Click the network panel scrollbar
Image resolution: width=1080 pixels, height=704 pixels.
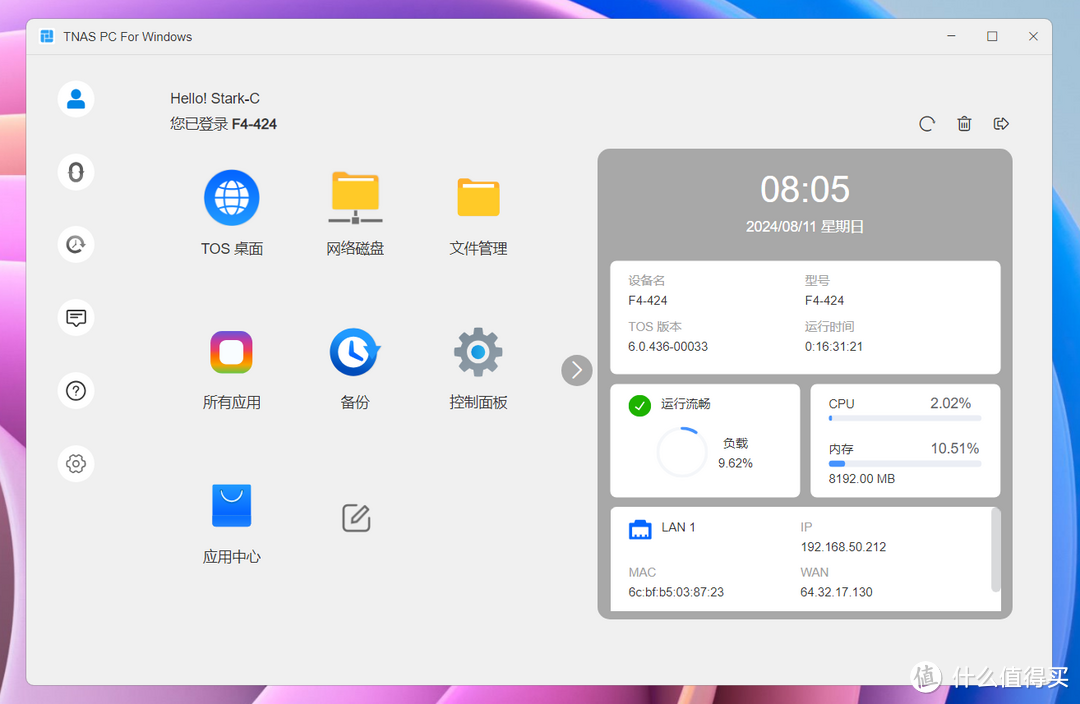994,550
